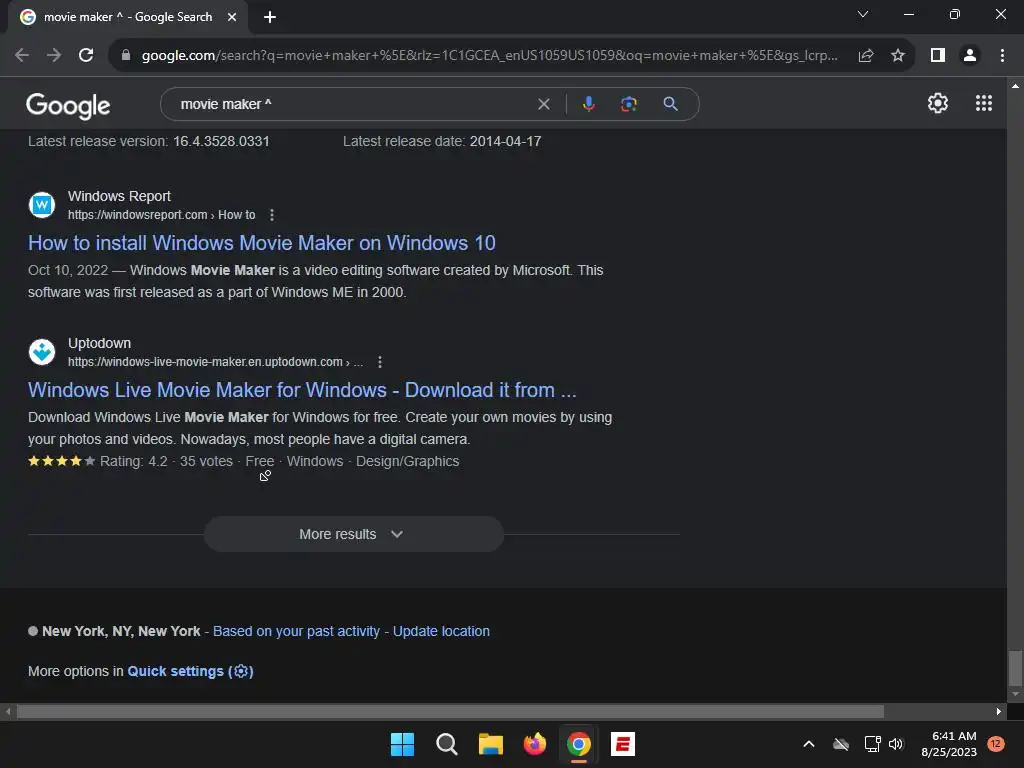Open a new browser tab
Image resolution: width=1024 pixels, height=768 pixels.
pyautogui.click(x=270, y=17)
